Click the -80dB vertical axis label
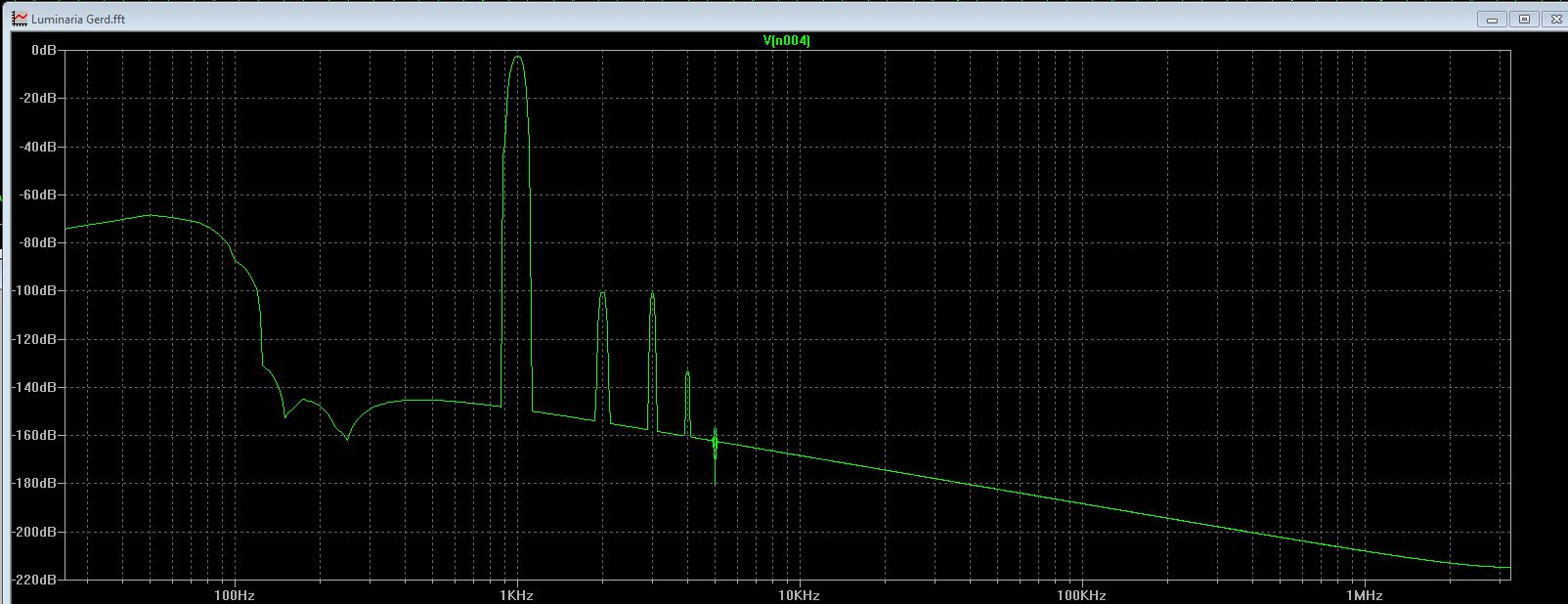The width and height of the screenshot is (1568, 604). click(40, 242)
